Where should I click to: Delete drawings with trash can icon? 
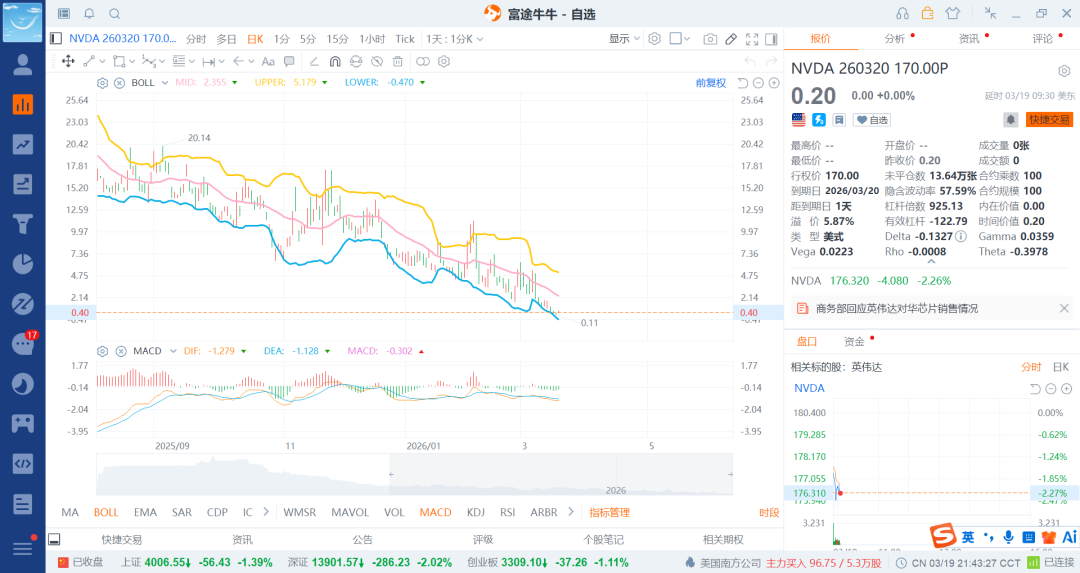tap(397, 61)
